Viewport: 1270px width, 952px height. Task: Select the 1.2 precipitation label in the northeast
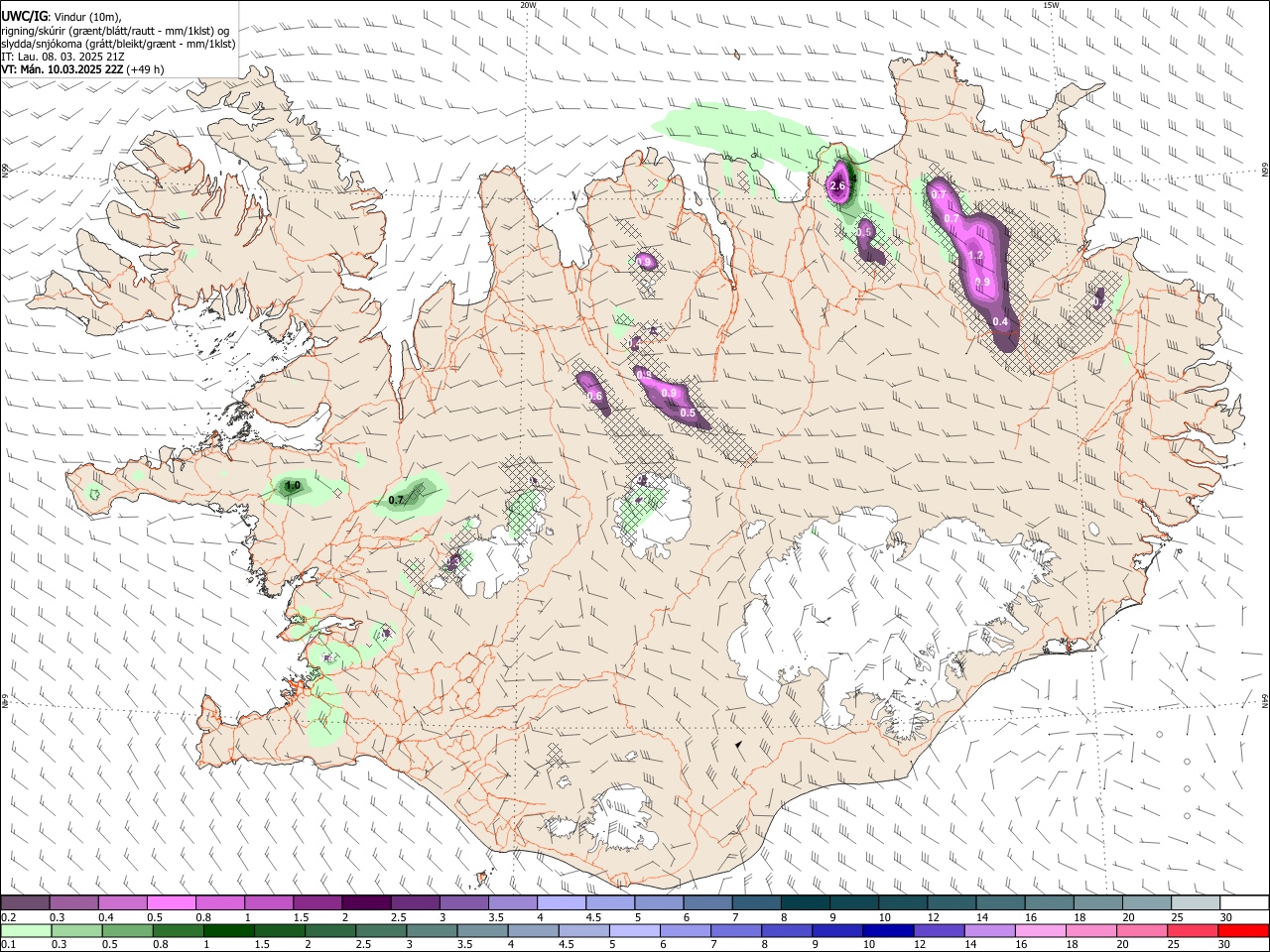coord(974,255)
